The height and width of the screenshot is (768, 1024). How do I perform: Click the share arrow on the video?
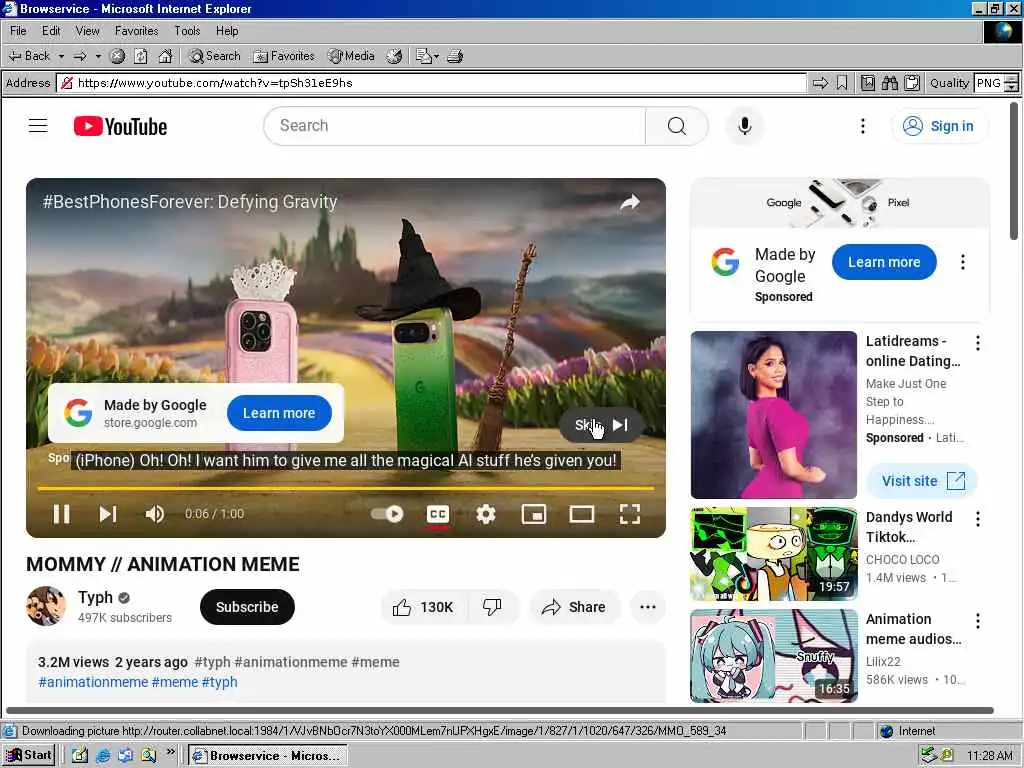(630, 202)
